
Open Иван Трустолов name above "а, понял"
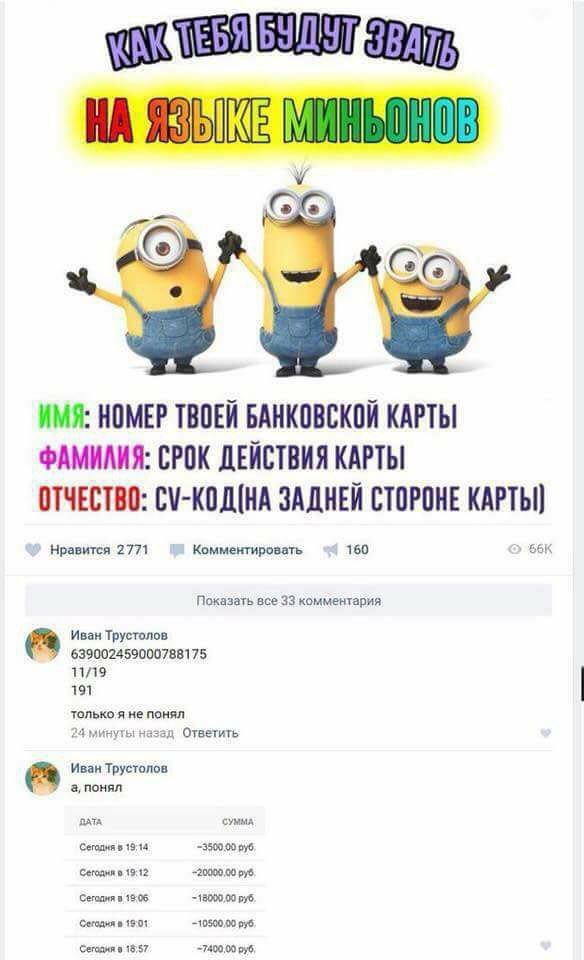click(119, 768)
